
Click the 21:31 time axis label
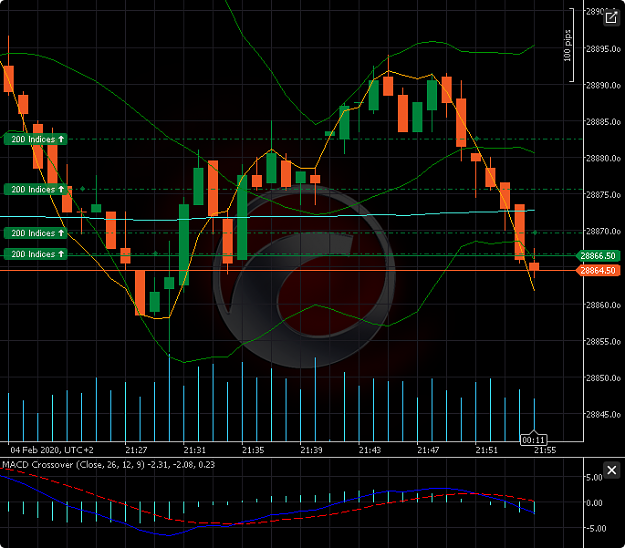click(x=195, y=450)
